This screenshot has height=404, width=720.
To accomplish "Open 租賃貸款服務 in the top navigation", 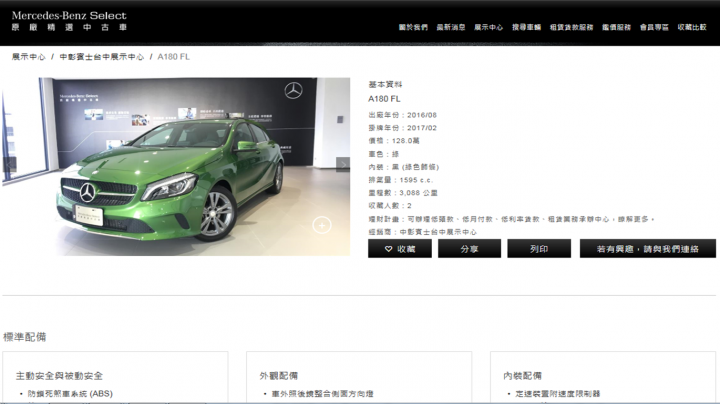I will (x=571, y=28).
